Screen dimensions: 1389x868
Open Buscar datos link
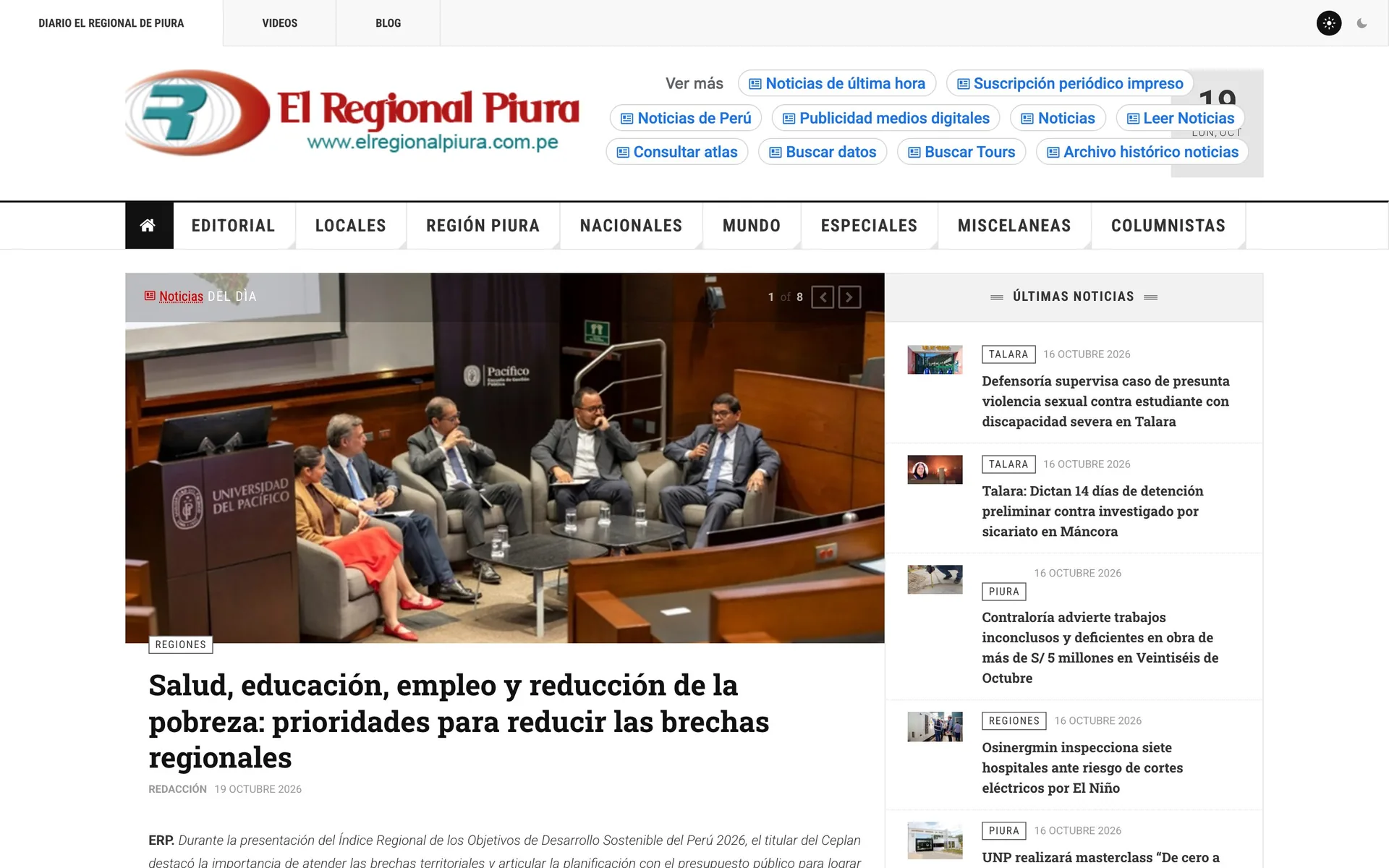pyautogui.click(x=823, y=152)
